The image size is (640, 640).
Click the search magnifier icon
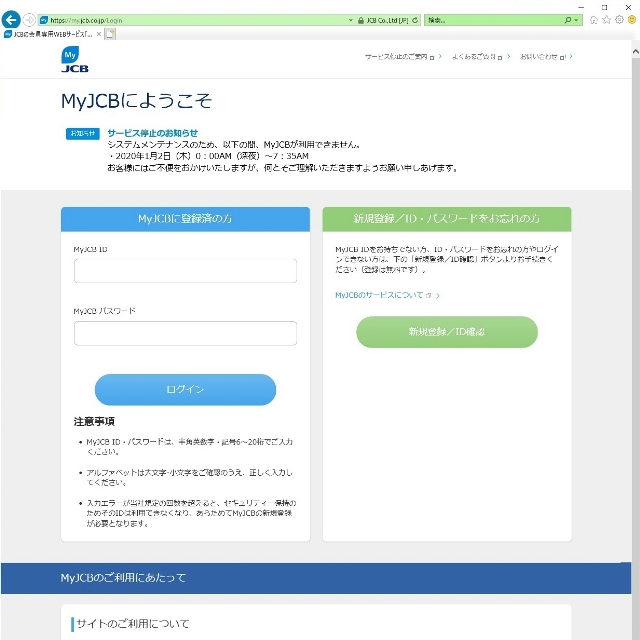click(568, 20)
